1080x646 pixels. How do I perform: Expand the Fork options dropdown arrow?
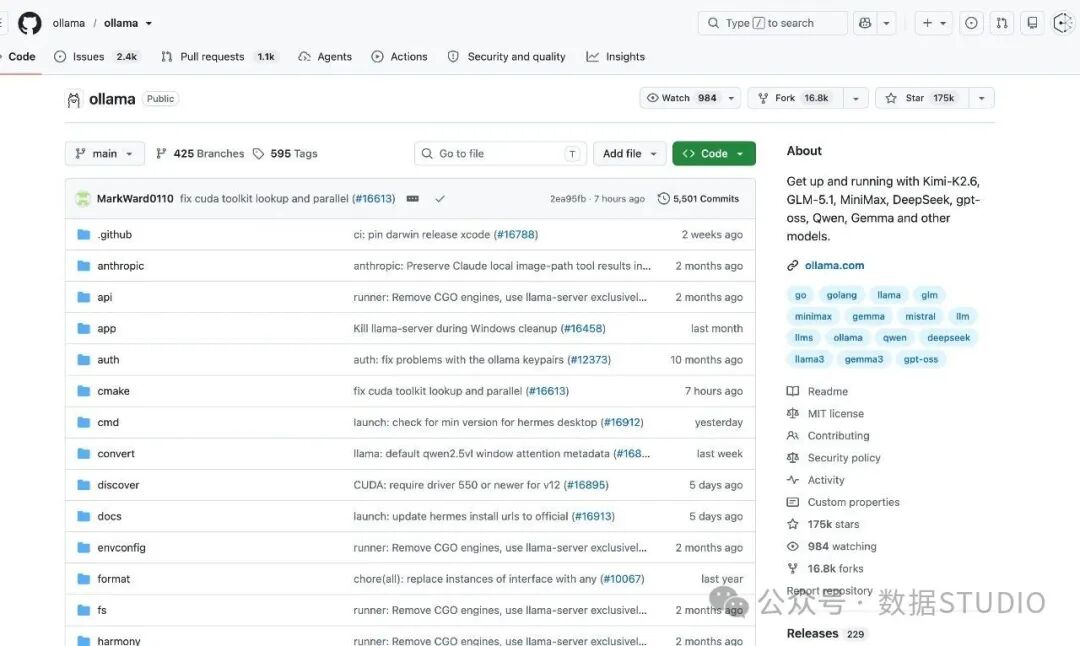click(855, 98)
